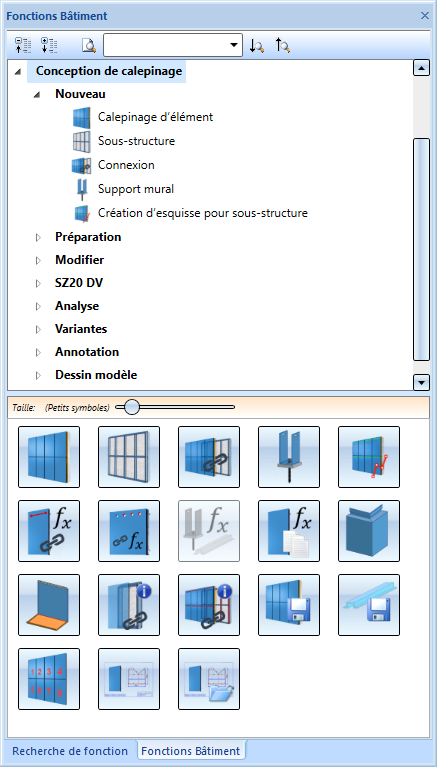Switch to Recherche de fonction tab
Viewport: 437px width, 767px height.
(69, 751)
